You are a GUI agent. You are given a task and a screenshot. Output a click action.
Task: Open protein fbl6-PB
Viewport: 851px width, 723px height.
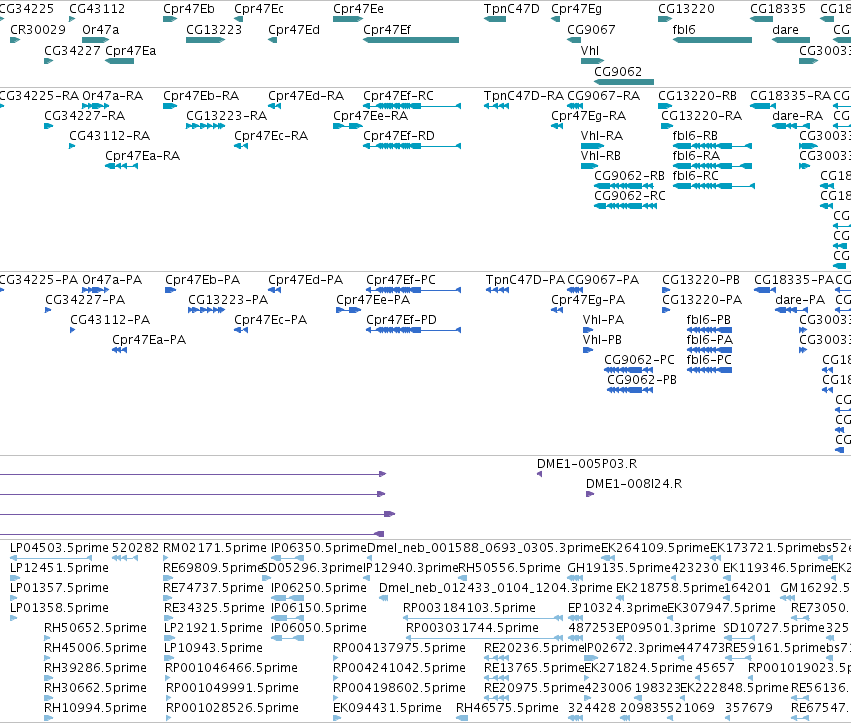[x=709, y=320]
